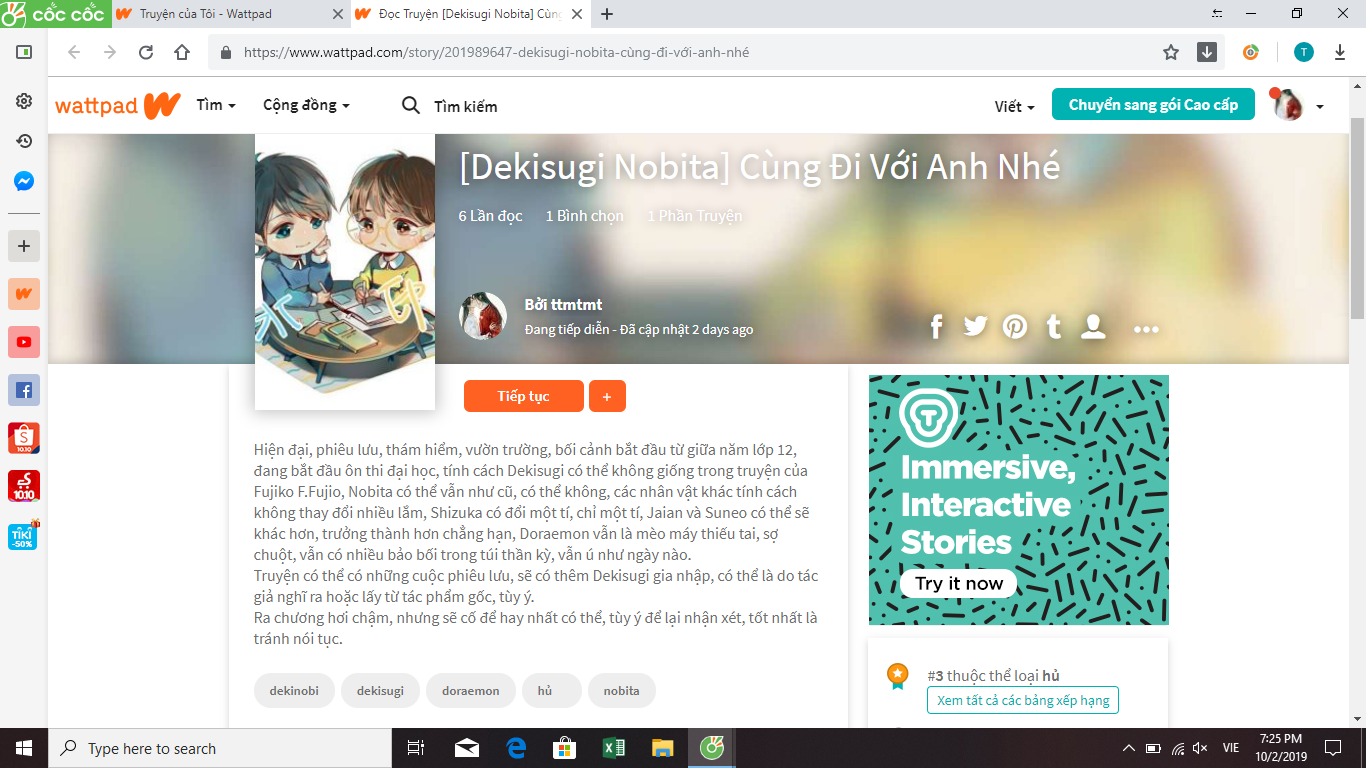The image size is (1366, 768).
Task: Click the Tìm kiếm search field
Action: click(465, 106)
